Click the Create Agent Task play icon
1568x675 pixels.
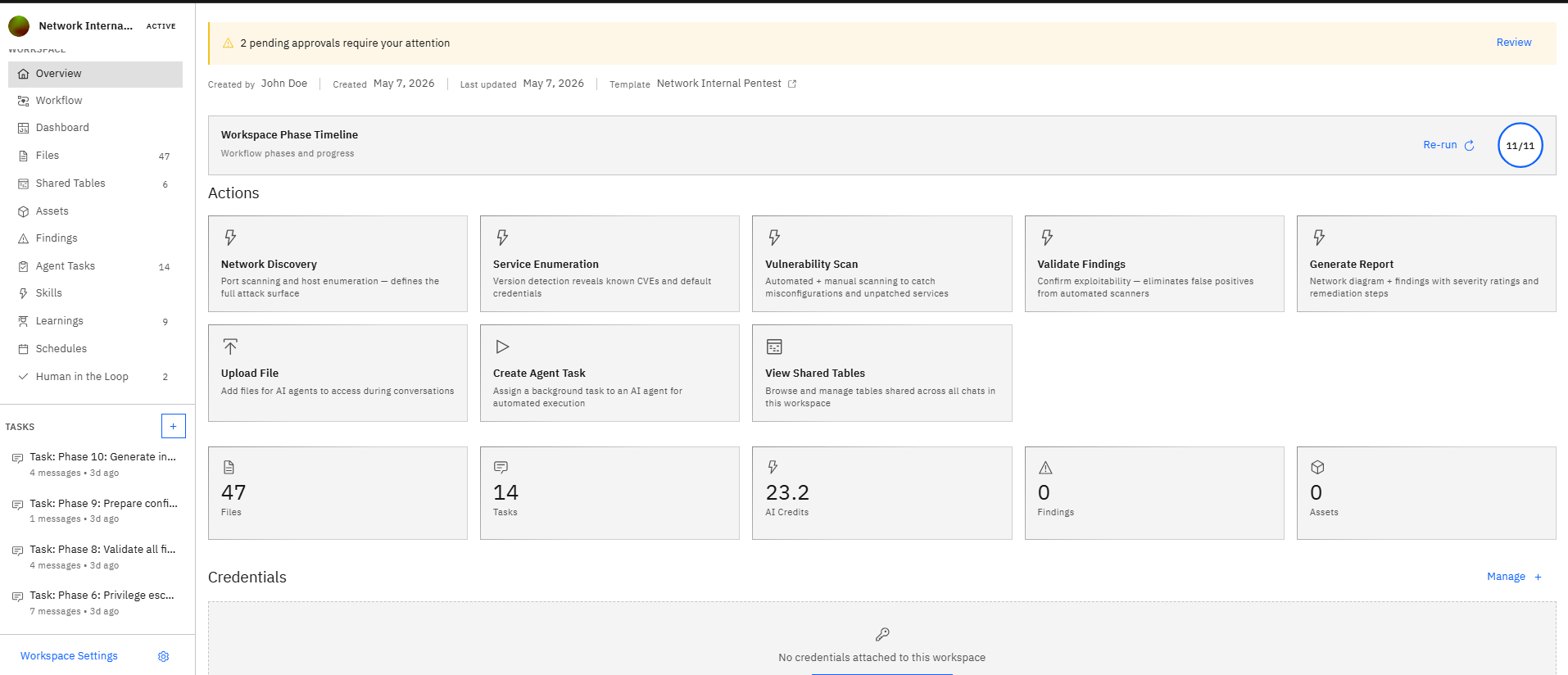pyautogui.click(x=502, y=347)
